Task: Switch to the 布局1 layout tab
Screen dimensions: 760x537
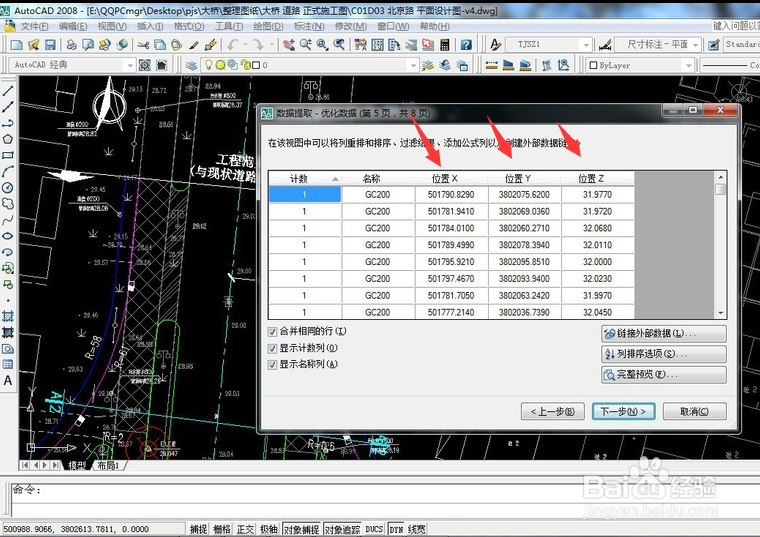Action: (x=108, y=466)
